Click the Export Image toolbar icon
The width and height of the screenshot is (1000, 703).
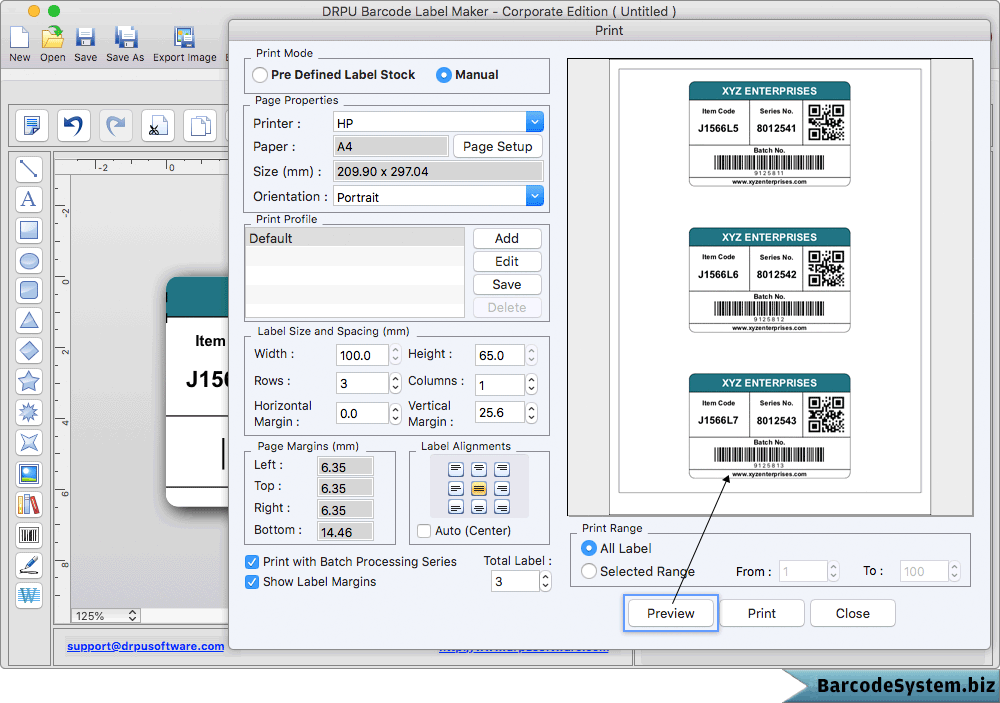tap(184, 39)
